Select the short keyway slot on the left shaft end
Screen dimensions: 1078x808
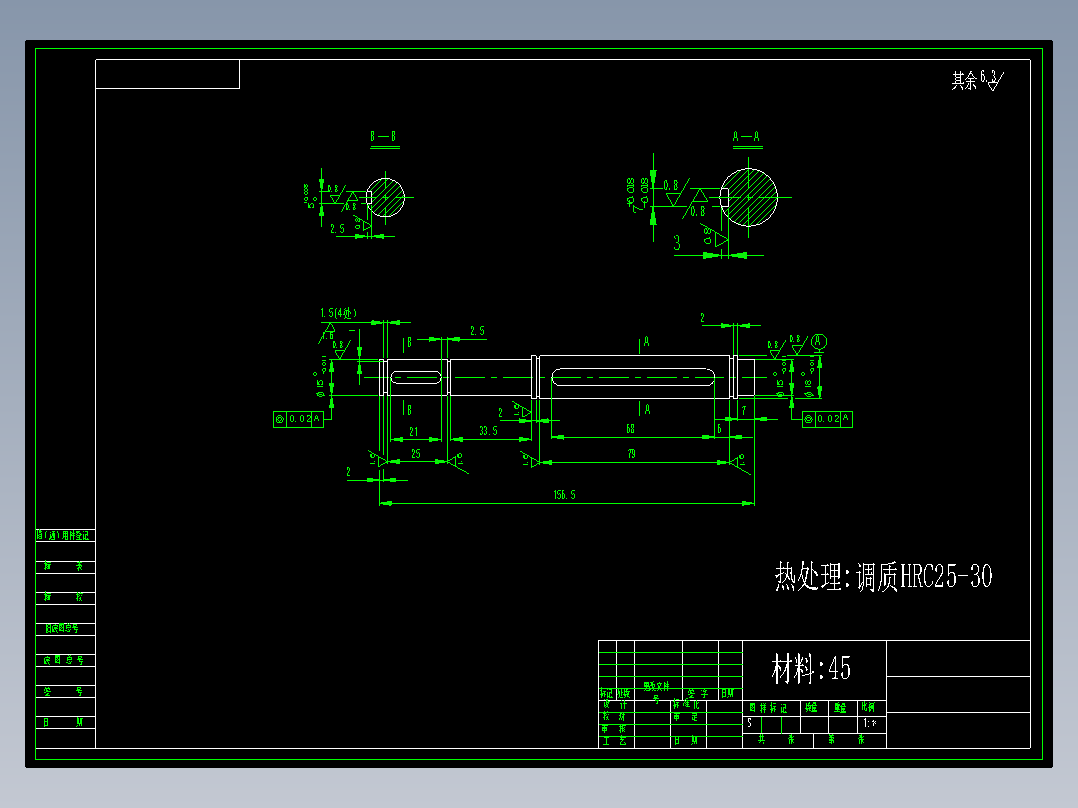tap(416, 377)
